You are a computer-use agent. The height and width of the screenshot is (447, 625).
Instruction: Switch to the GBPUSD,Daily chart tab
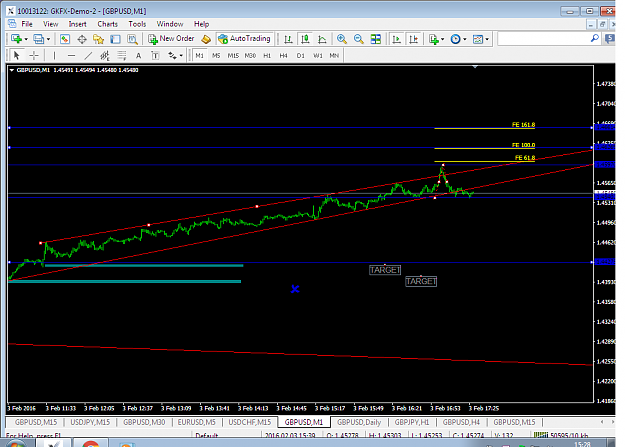click(x=359, y=422)
